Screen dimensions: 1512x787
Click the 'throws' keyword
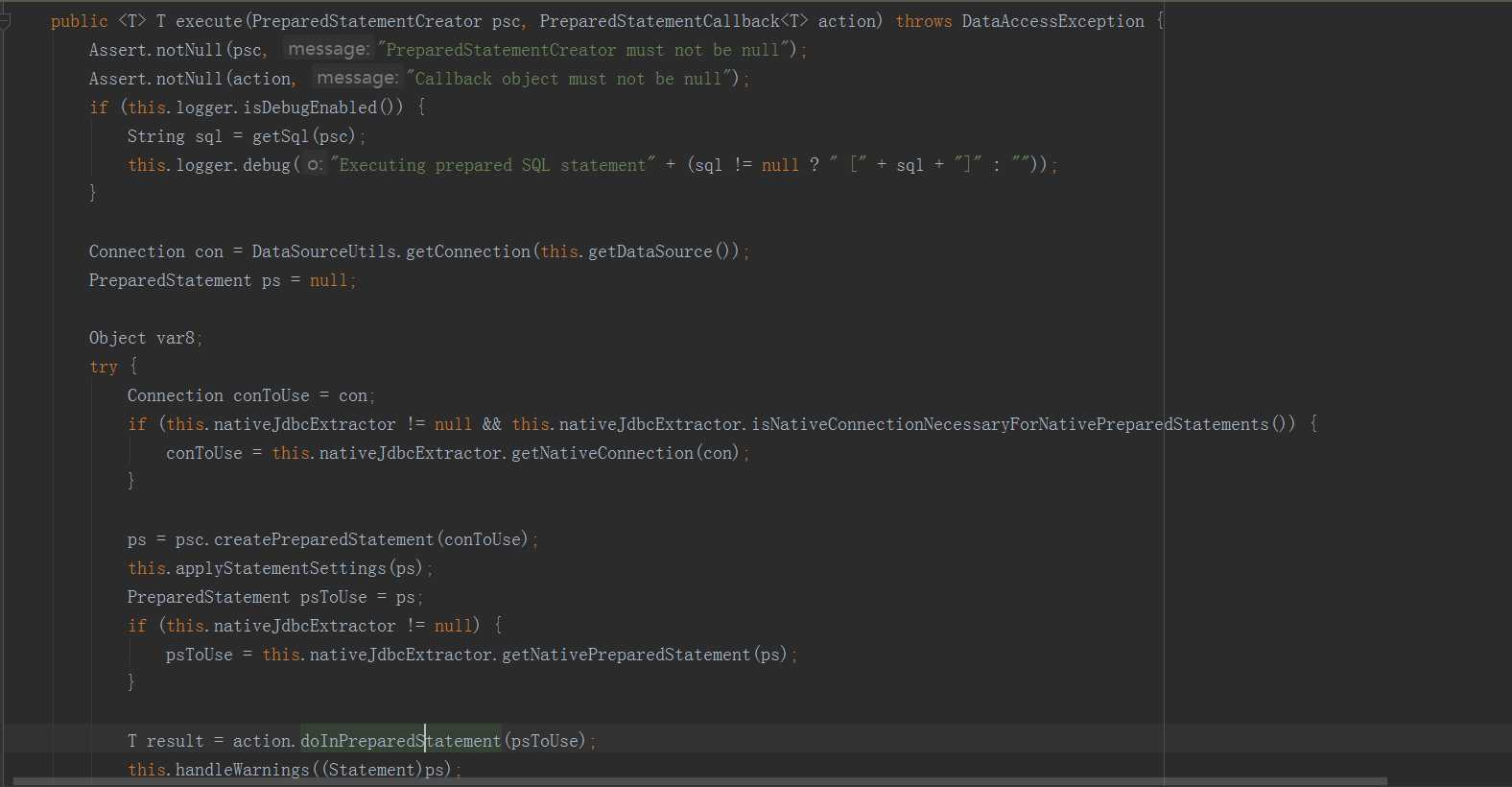(924, 21)
